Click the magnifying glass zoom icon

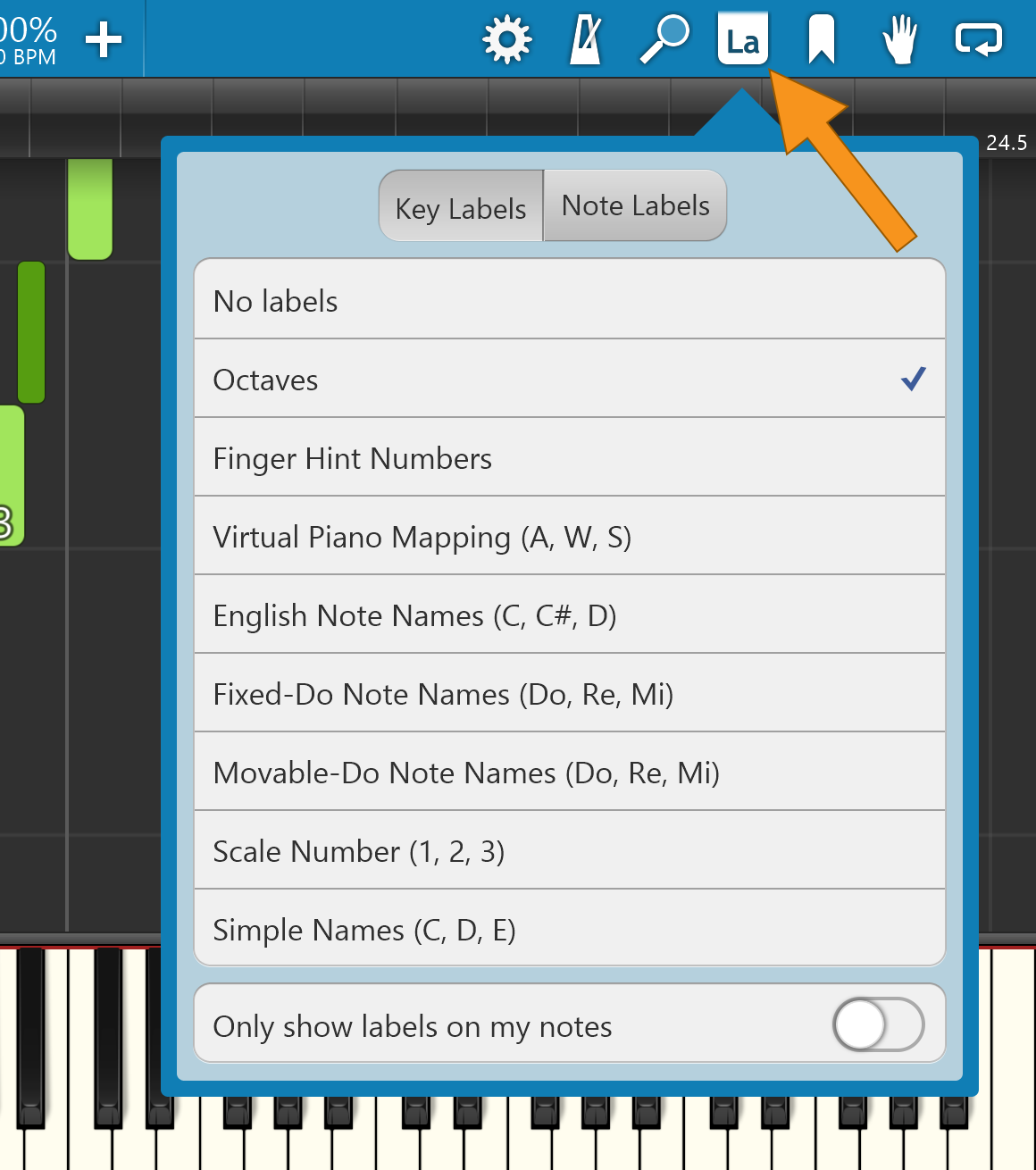pos(664,40)
